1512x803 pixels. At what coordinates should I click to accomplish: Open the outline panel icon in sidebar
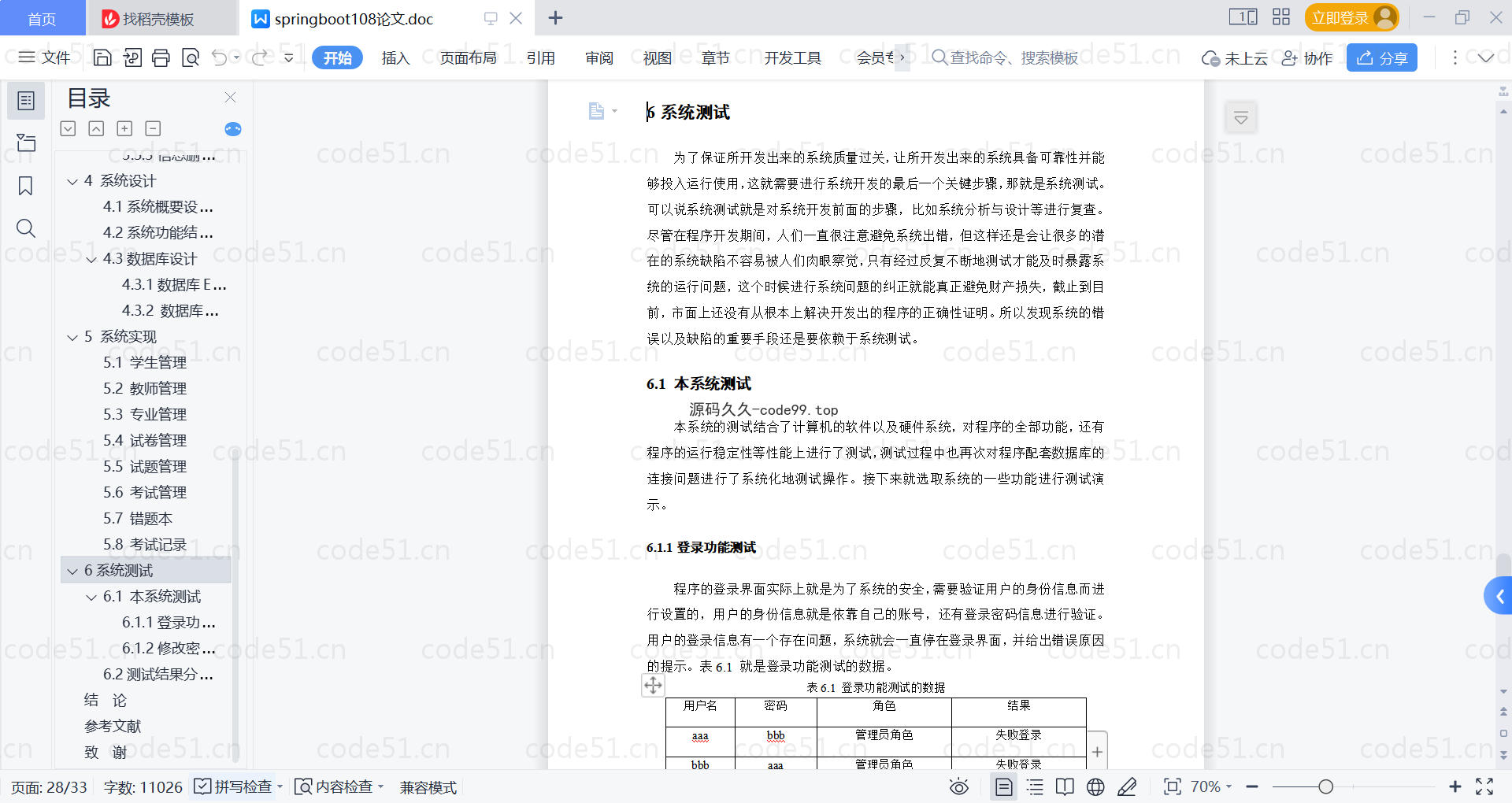click(x=26, y=101)
